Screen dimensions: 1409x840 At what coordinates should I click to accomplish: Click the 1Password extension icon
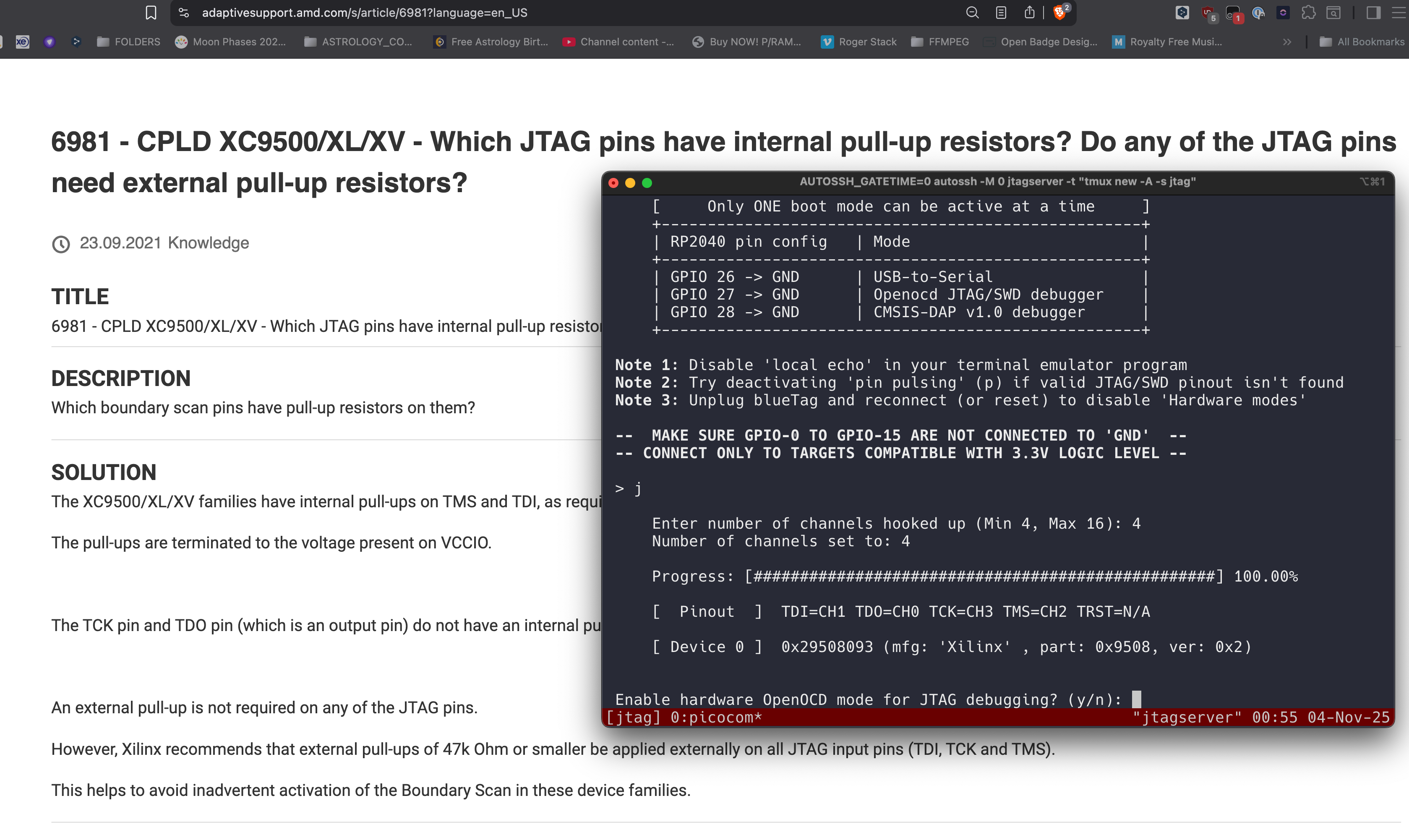(x=1258, y=13)
